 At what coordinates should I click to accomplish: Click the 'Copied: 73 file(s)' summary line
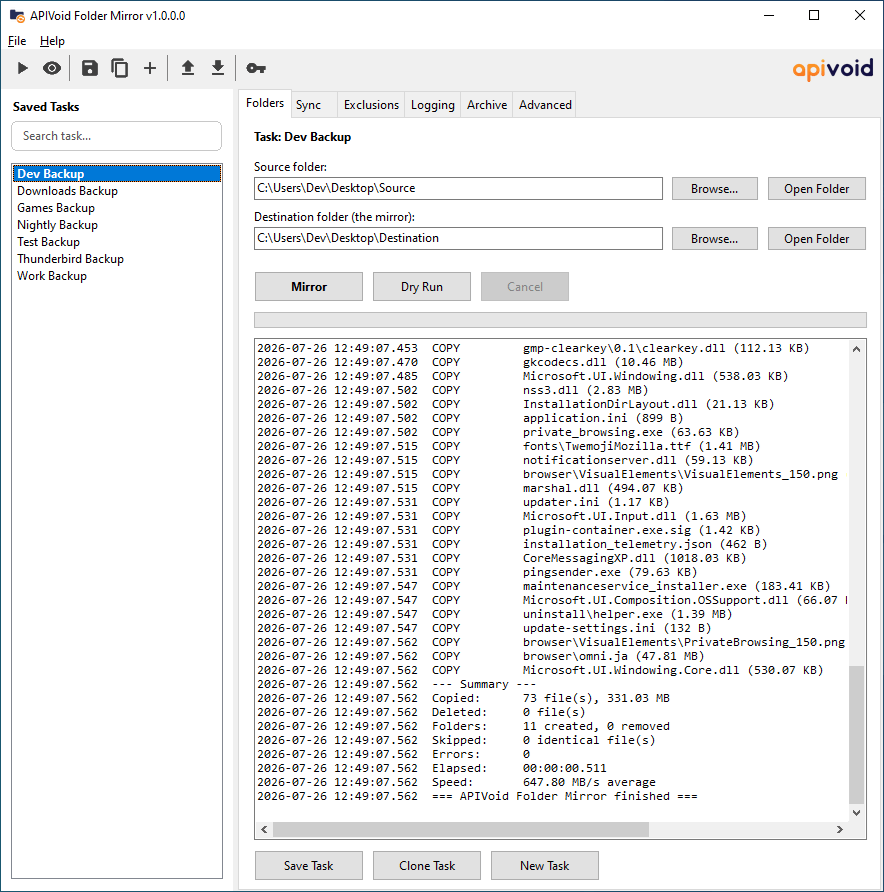(464, 698)
